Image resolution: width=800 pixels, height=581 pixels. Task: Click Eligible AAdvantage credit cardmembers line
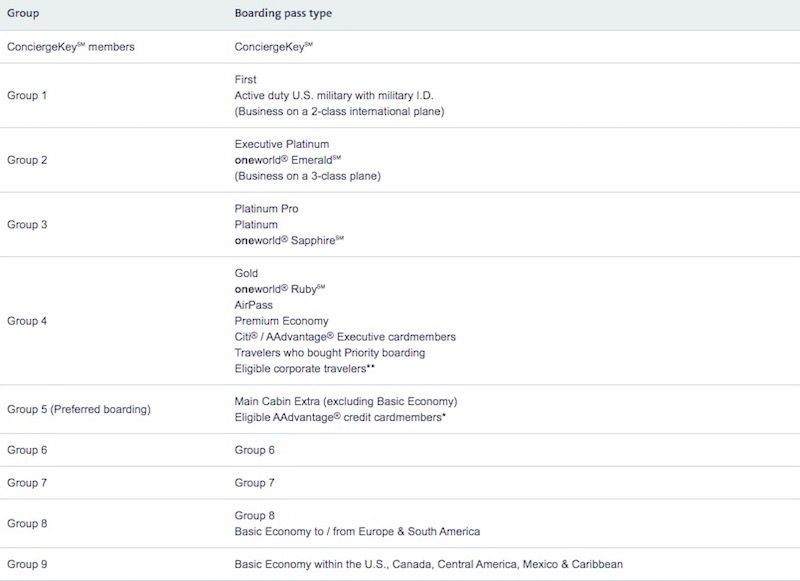pyautogui.click(x=340, y=417)
